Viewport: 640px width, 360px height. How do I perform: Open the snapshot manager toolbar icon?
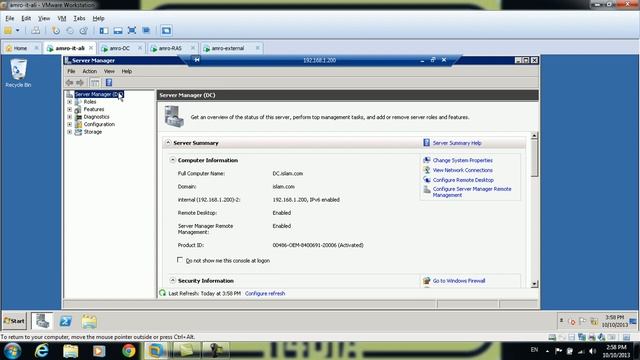(84, 31)
